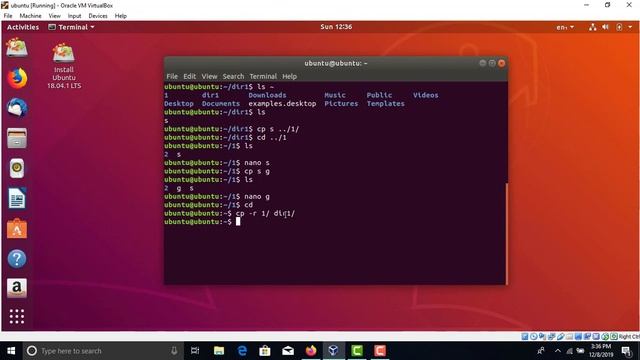Open Windows Start menu

coord(11,351)
